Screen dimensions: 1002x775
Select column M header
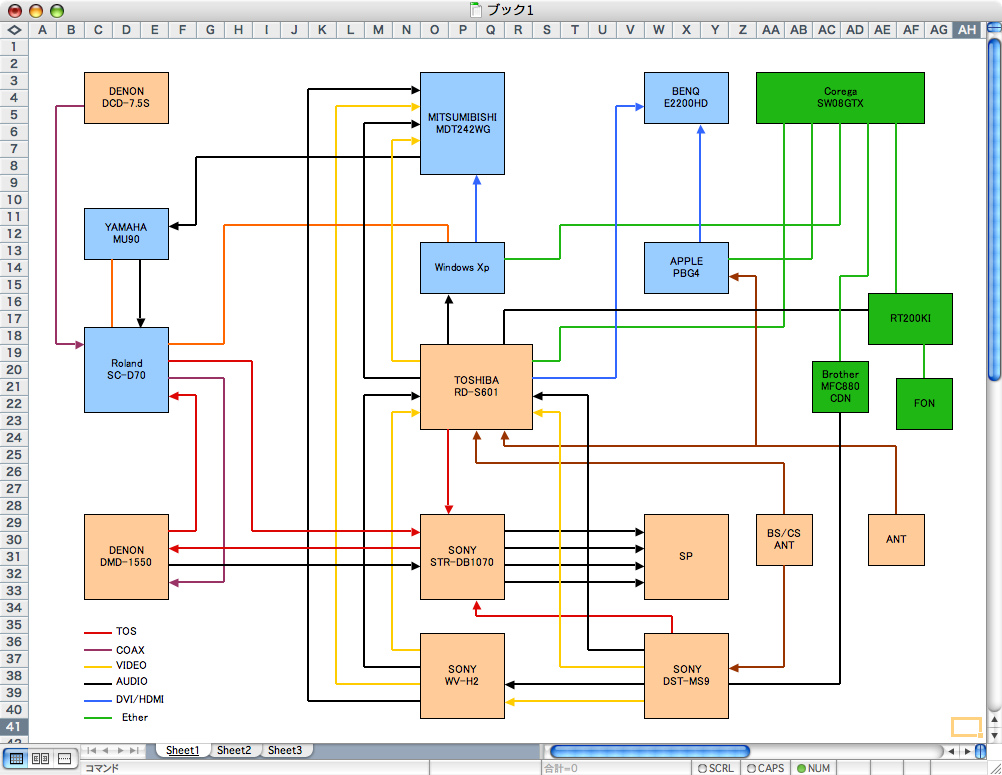[378, 30]
